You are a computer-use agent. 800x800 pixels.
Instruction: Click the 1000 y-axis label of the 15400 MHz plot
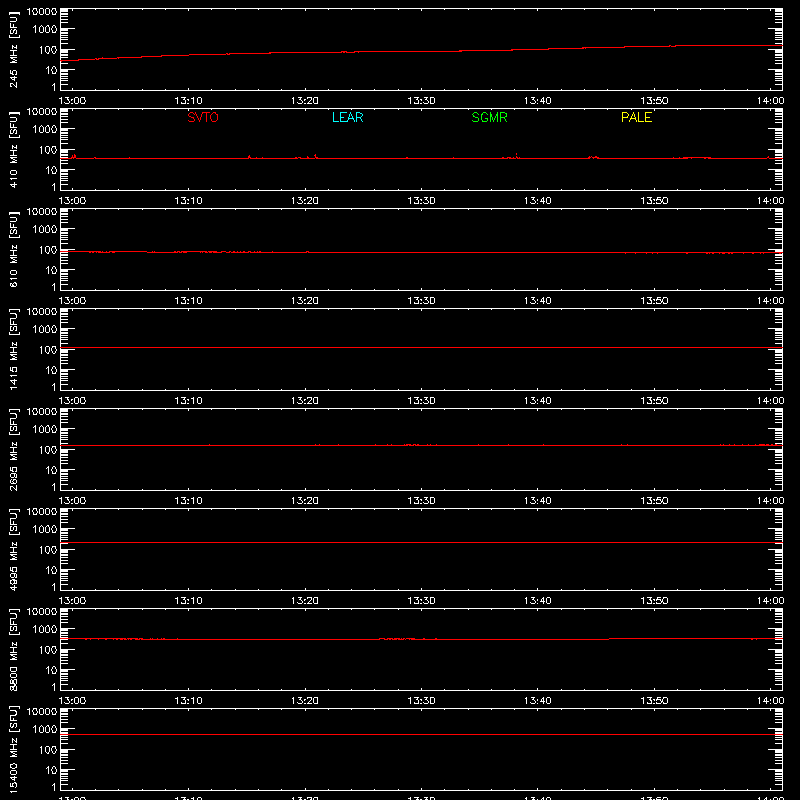click(45, 730)
